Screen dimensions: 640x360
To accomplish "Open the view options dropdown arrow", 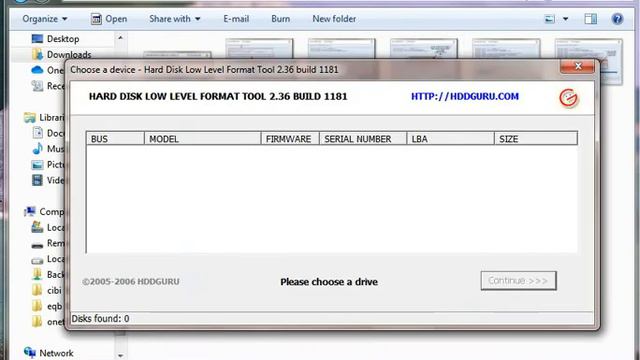I will (565, 19).
